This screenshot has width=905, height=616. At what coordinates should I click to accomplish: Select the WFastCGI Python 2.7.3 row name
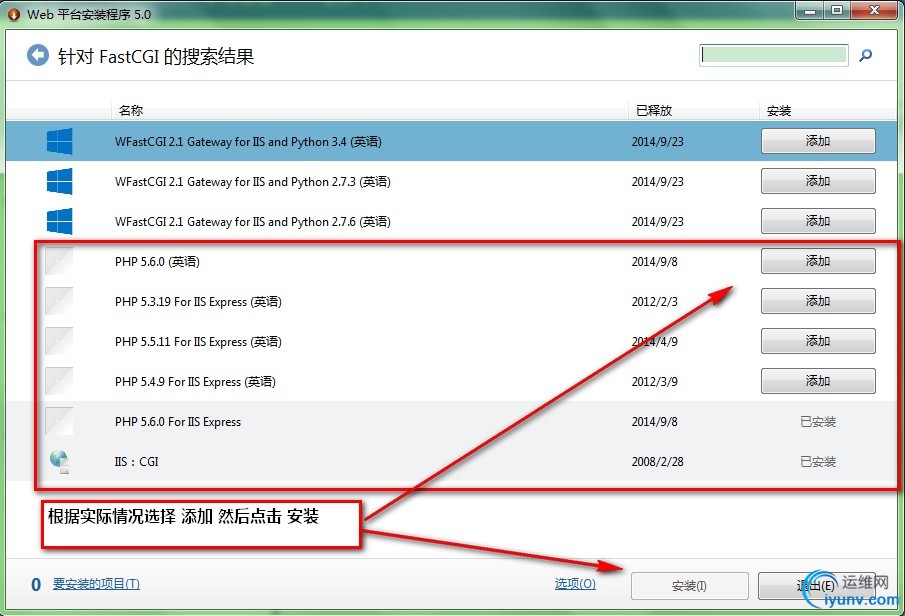(253, 182)
